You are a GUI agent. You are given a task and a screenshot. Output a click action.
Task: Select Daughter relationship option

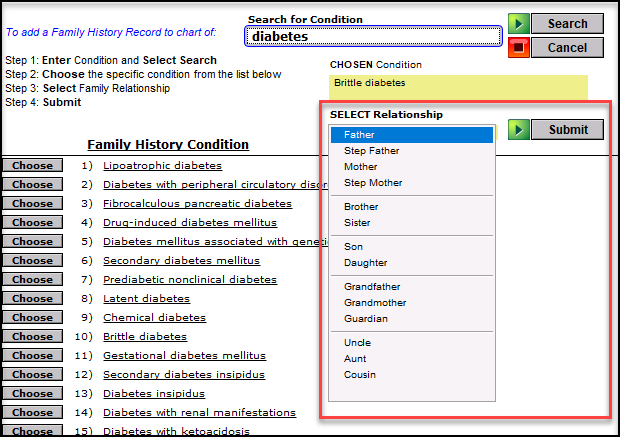tap(412, 263)
